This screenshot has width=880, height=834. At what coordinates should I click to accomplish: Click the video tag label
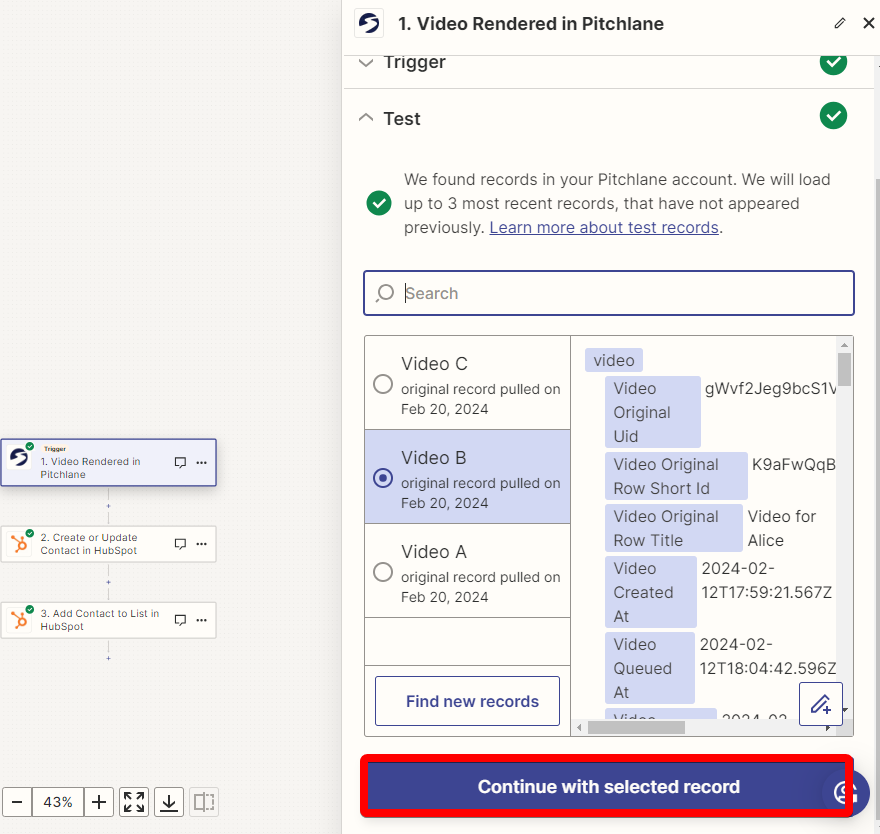point(614,360)
